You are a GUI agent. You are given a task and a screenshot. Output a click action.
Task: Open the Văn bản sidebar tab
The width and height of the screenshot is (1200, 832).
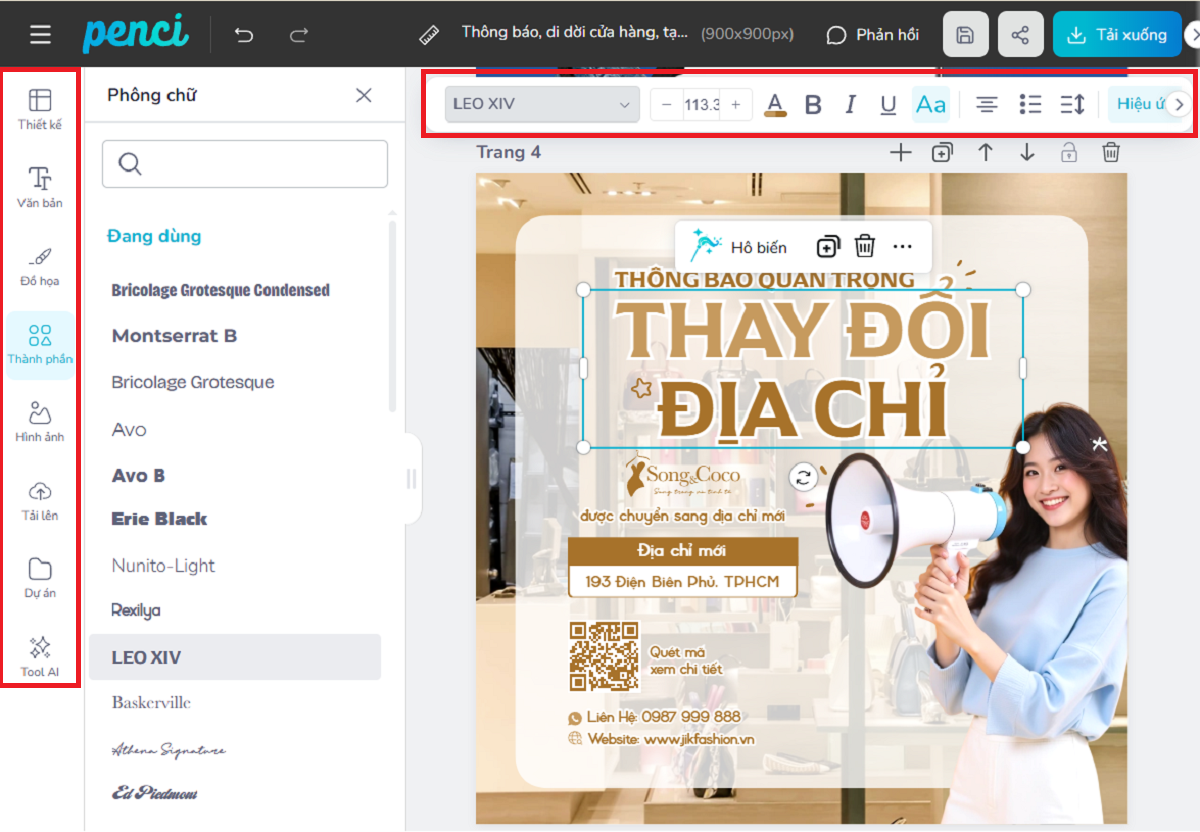[x=40, y=187]
